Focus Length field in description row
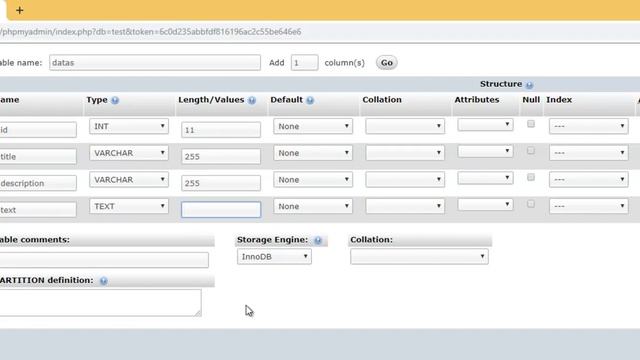This screenshot has height=360, width=640. pyautogui.click(x=221, y=183)
